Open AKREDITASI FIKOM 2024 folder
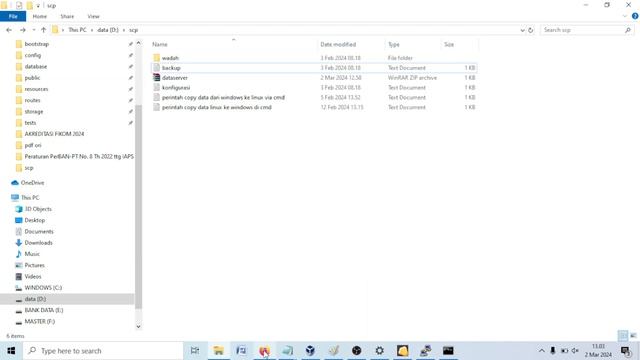This screenshot has width=640, height=360. pos(54,134)
